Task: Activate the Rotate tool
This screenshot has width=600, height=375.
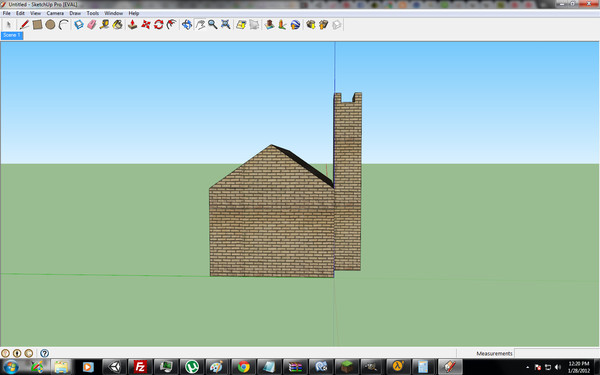Action: (x=159, y=25)
